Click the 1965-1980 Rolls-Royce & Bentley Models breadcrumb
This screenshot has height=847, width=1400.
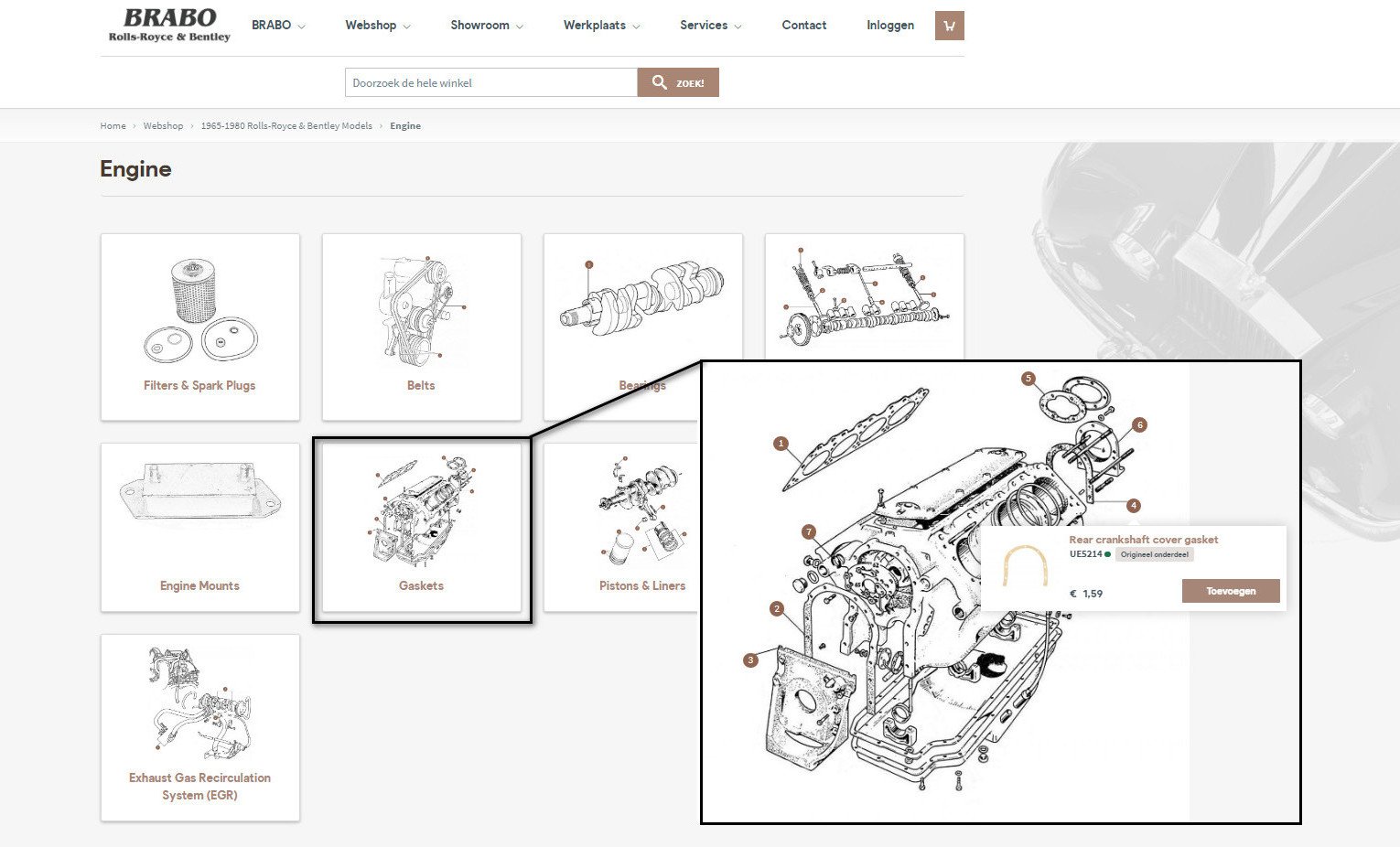[286, 126]
